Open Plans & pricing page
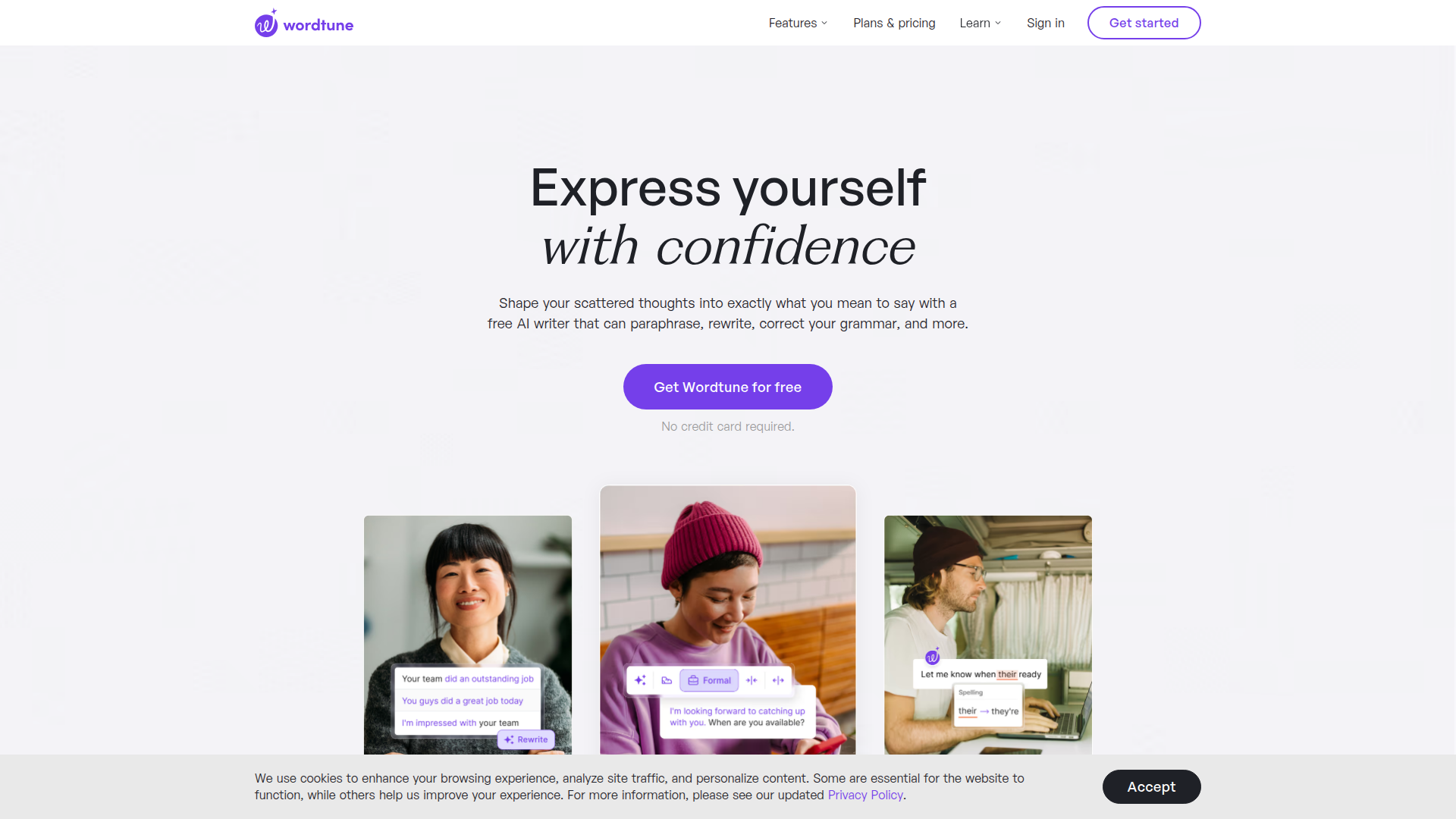The height and width of the screenshot is (819, 1456). (894, 23)
